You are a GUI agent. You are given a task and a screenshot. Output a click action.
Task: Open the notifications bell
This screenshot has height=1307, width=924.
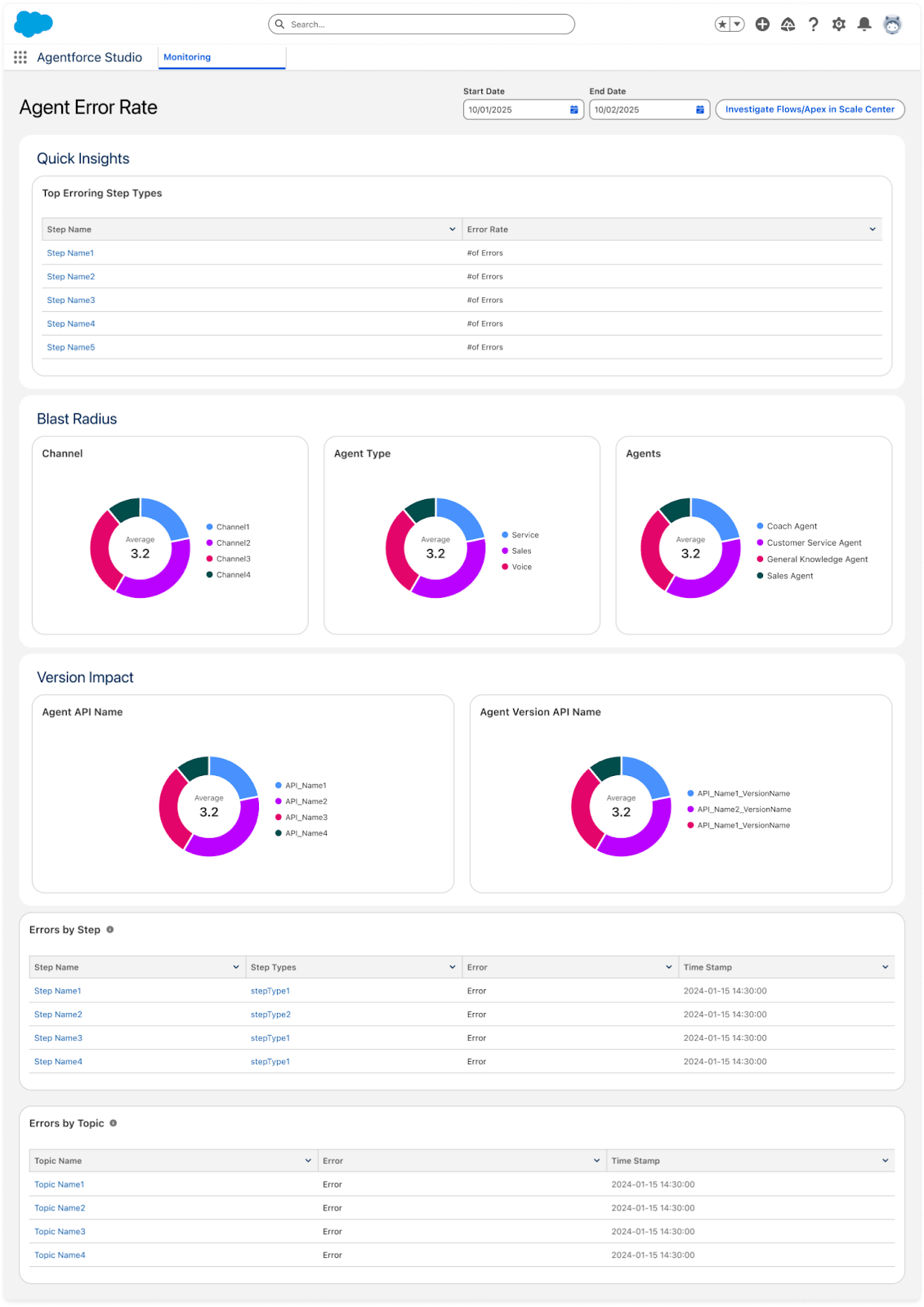click(864, 25)
